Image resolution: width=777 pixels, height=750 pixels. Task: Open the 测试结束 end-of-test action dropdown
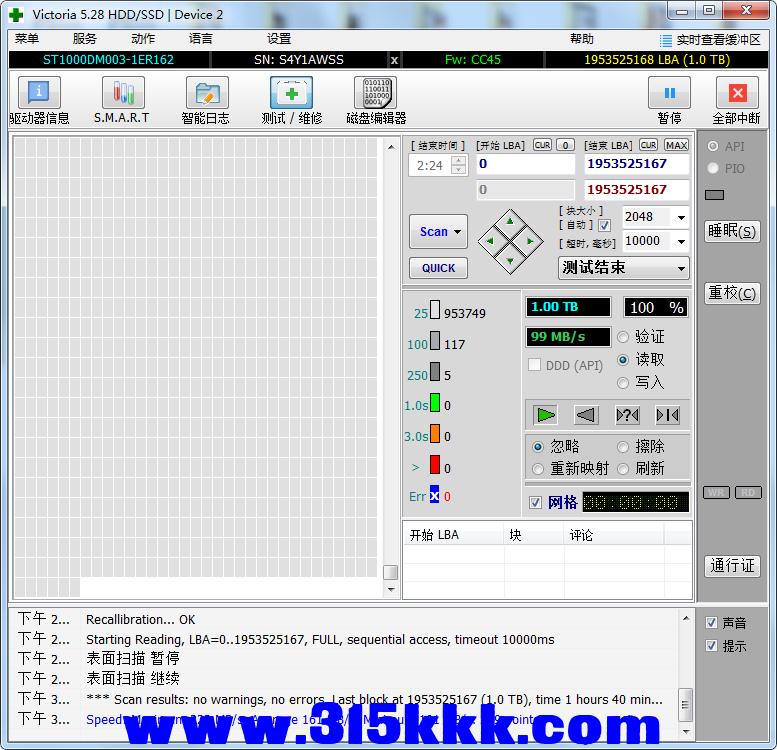click(681, 268)
